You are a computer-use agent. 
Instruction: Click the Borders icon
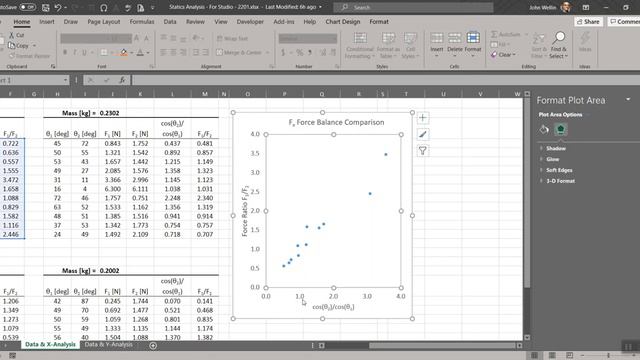pos(104,52)
